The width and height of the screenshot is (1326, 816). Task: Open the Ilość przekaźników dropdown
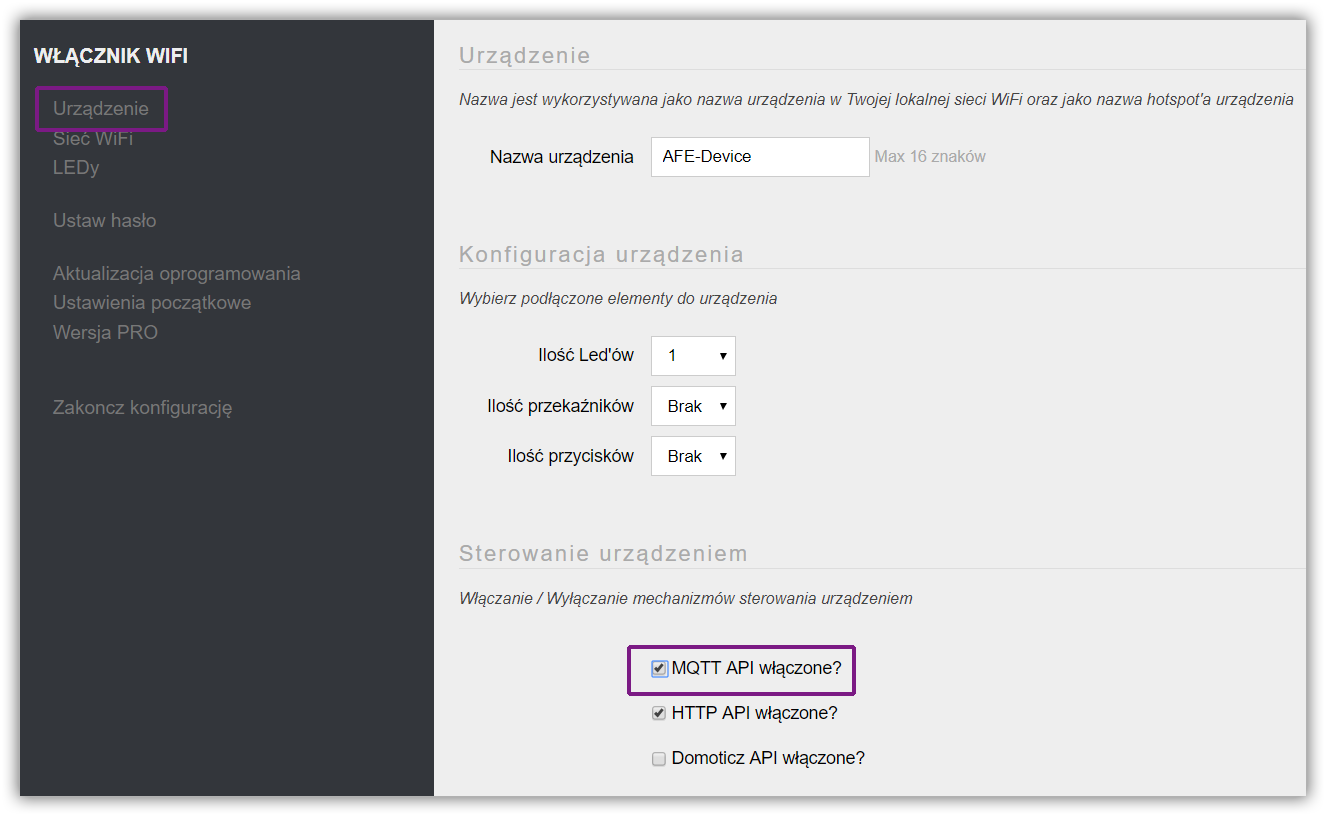coord(693,406)
